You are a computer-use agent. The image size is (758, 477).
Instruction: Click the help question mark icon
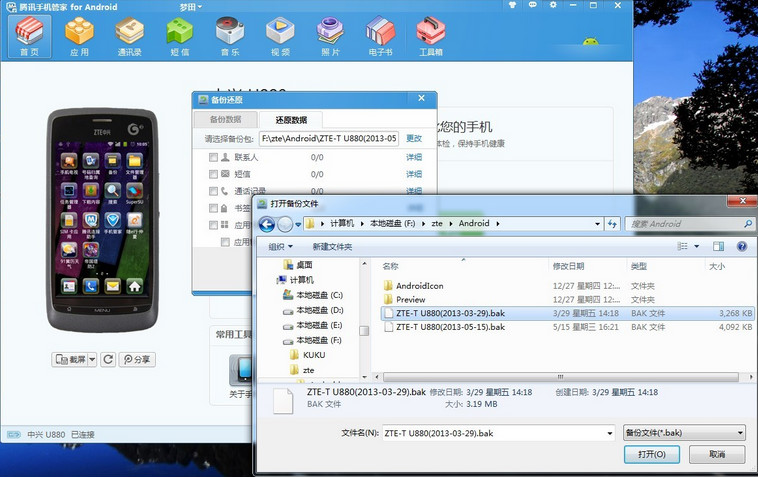[x=742, y=246]
